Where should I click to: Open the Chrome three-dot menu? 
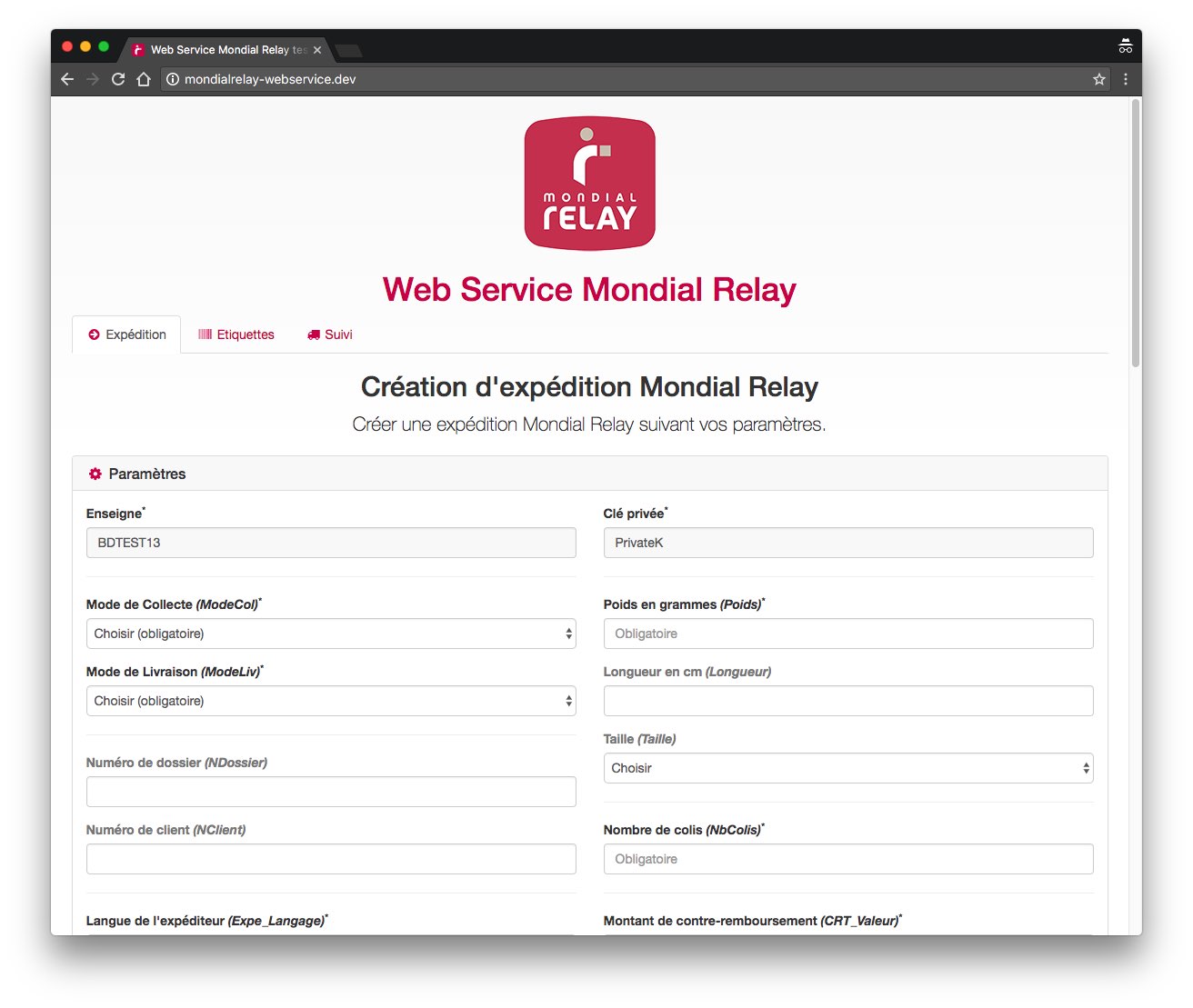(1126, 79)
